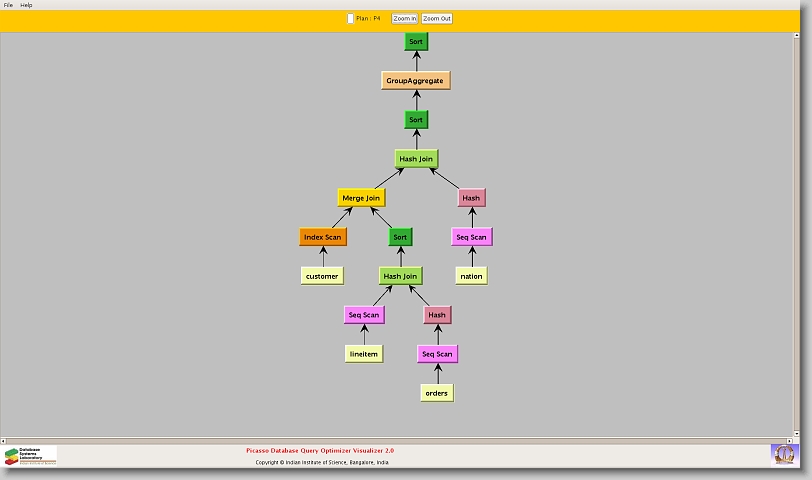Open the File menu
This screenshot has height=480, width=812.
pos(8,5)
